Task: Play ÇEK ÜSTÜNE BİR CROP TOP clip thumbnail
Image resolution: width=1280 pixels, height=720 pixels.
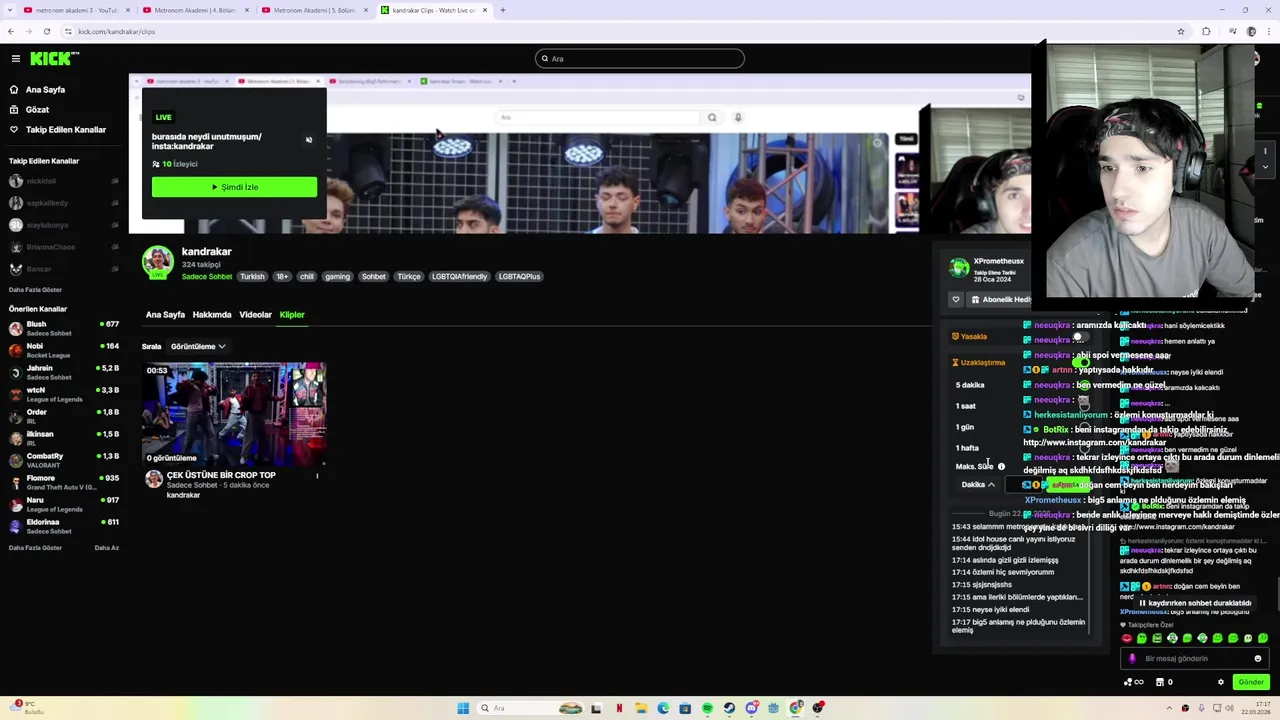Action: 234,415
